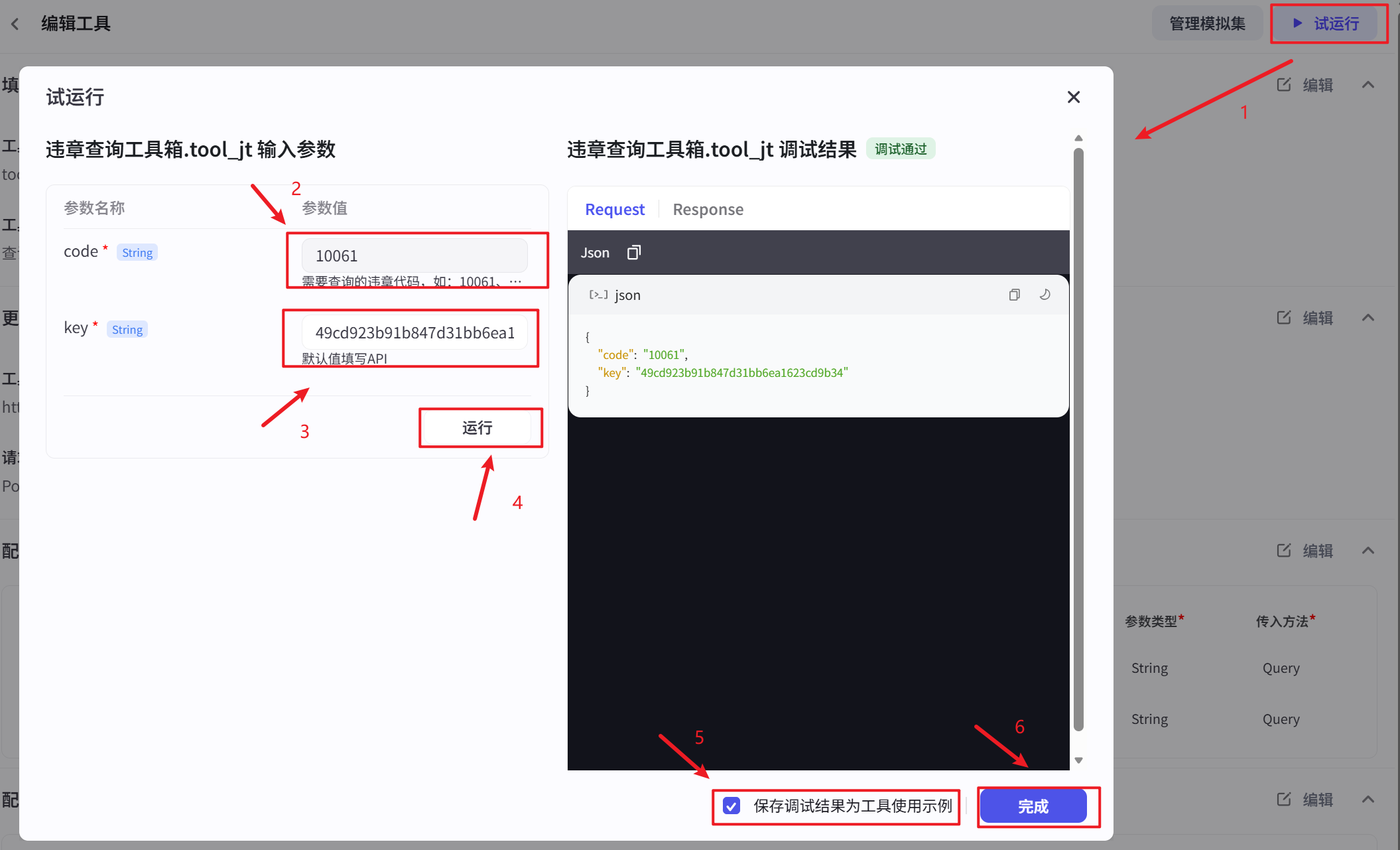Screen dimensions: 1400x850
Task: Collapse the last section chevron at bottom right
Action: click(1368, 800)
